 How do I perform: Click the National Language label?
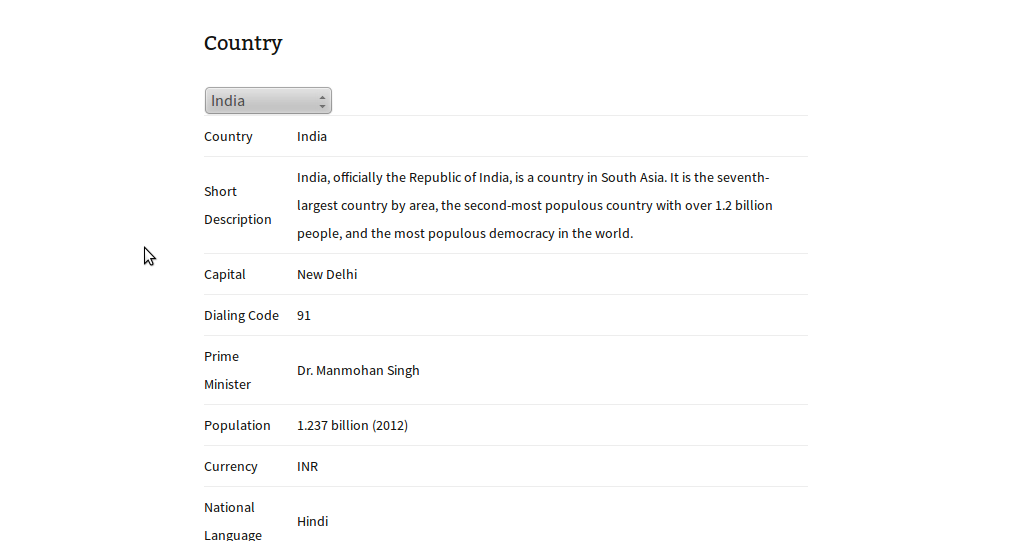[x=233, y=521]
